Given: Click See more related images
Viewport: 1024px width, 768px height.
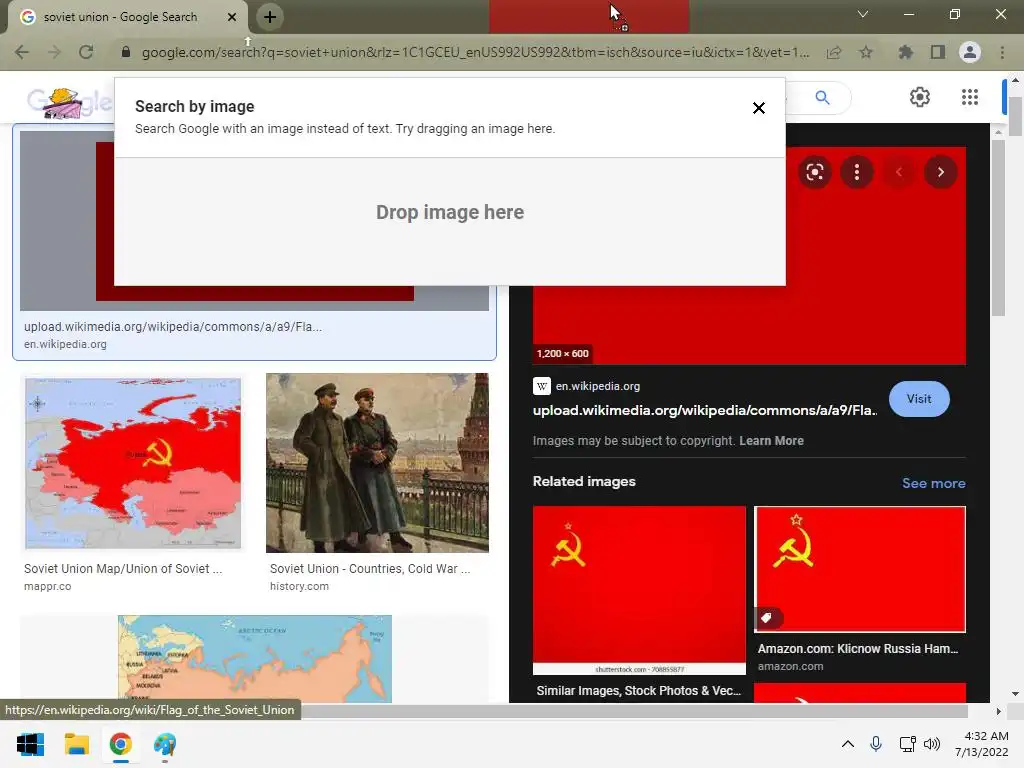Looking at the screenshot, I should [933, 483].
